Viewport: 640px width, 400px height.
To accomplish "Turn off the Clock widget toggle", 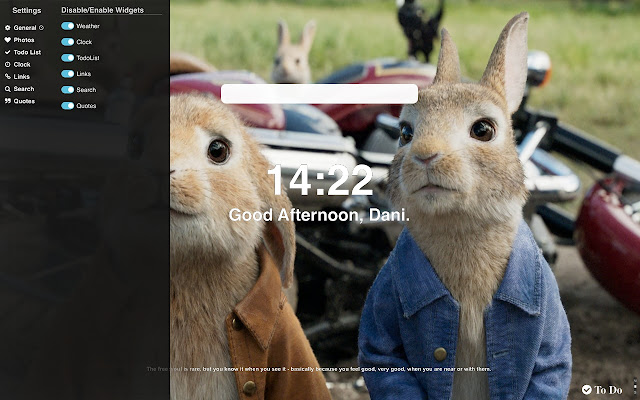I will tap(68, 42).
